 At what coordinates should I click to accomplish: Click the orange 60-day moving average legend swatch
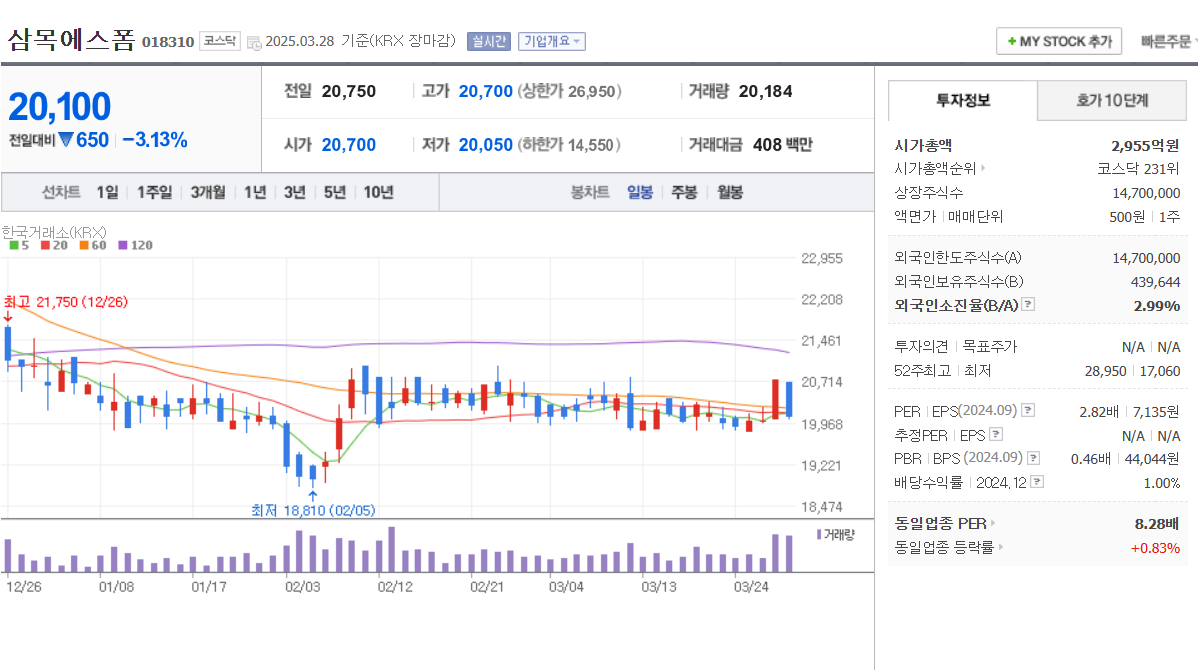point(84,245)
